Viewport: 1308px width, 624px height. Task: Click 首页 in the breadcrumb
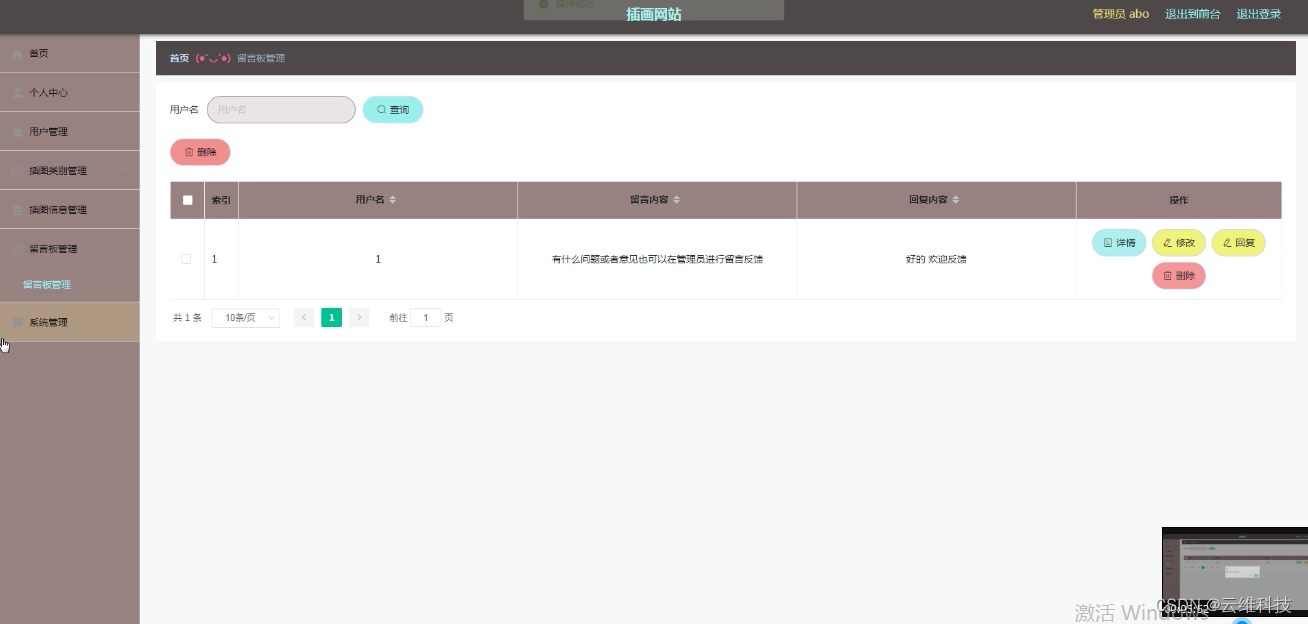point(179,58)
